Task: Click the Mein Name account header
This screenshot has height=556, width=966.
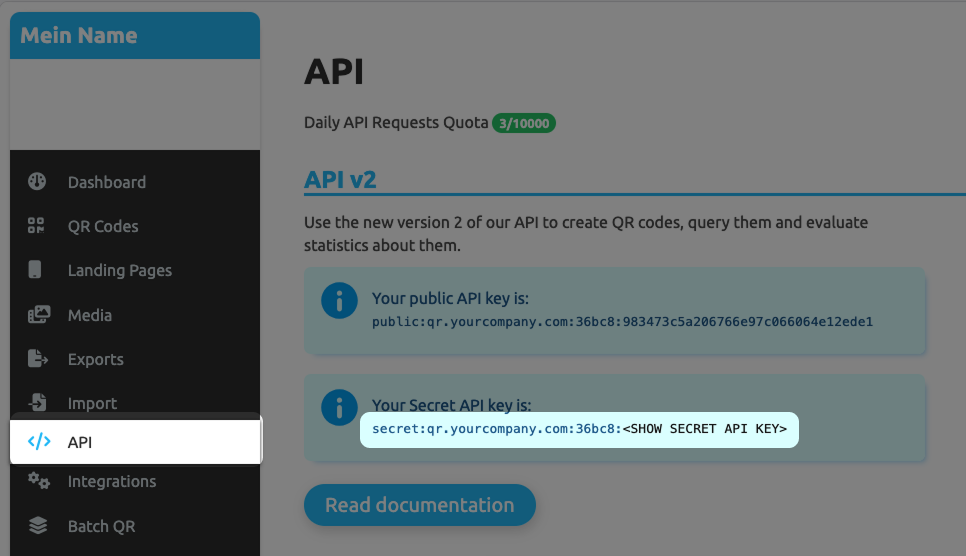Action: point(135,35)
